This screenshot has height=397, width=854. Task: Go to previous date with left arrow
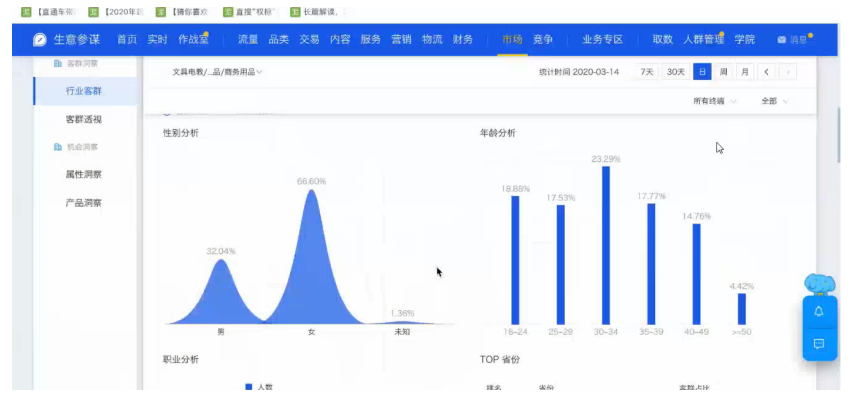766,72
